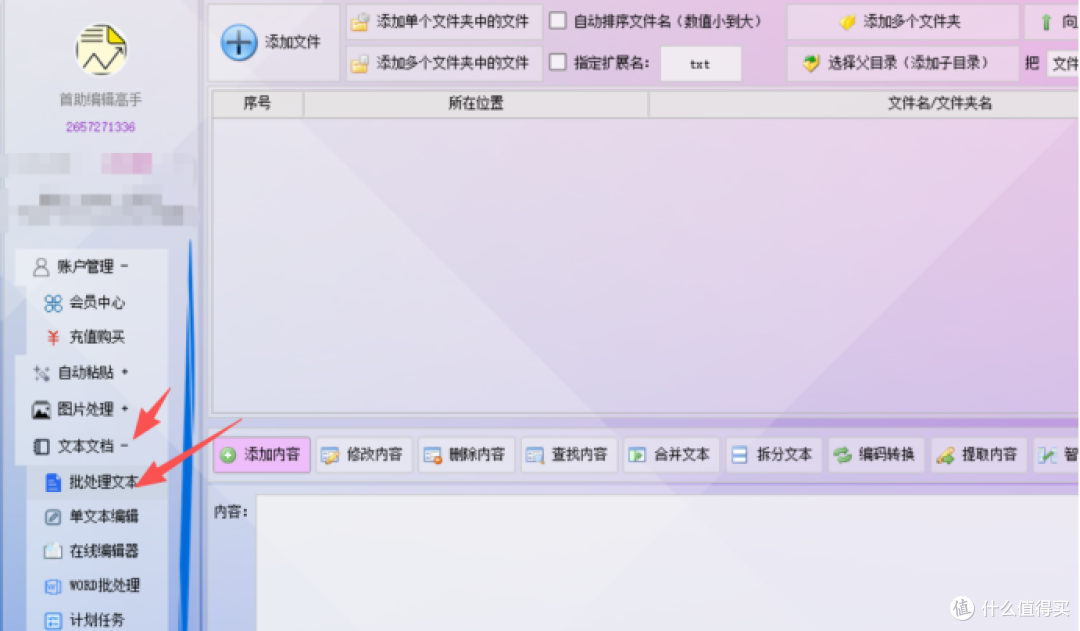This screenshot has width=1080, height=631.
Task: Click the green plus icon on 添加内容
Action: (x=228, y=455)
